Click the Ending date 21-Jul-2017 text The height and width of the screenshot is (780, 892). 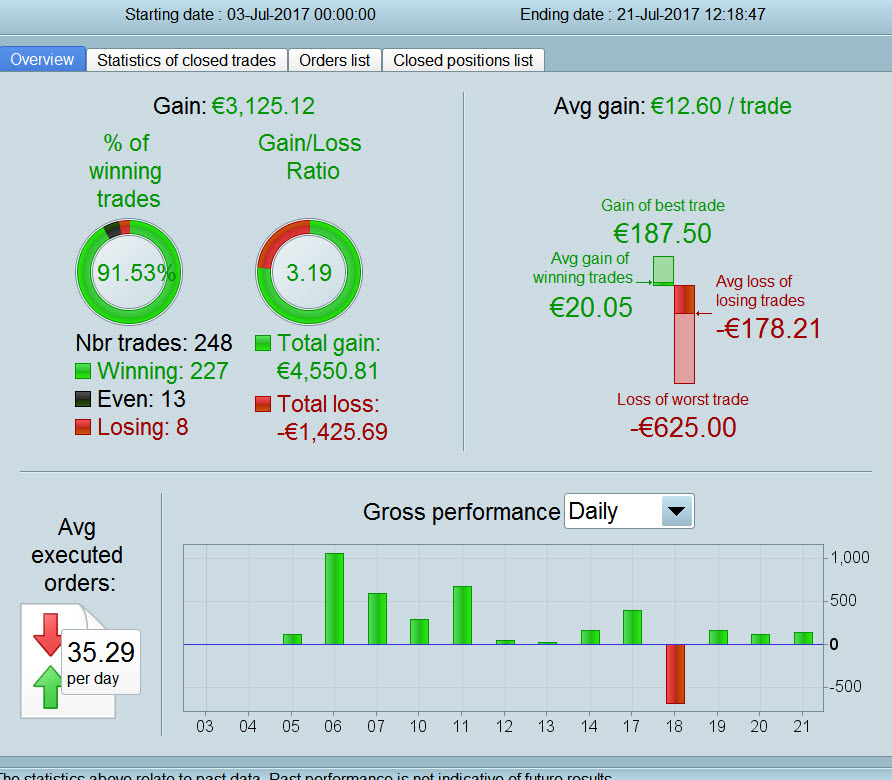[x=643, y=14]
